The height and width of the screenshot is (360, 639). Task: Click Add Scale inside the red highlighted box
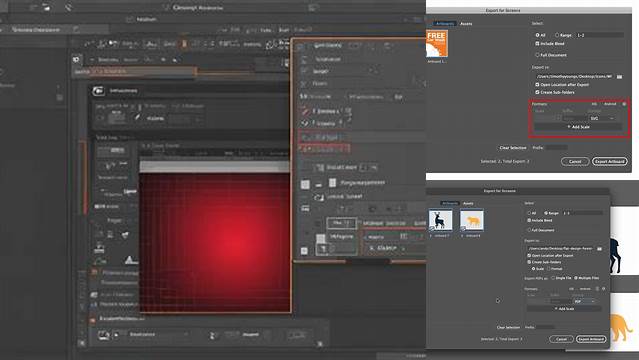(578, 127)
